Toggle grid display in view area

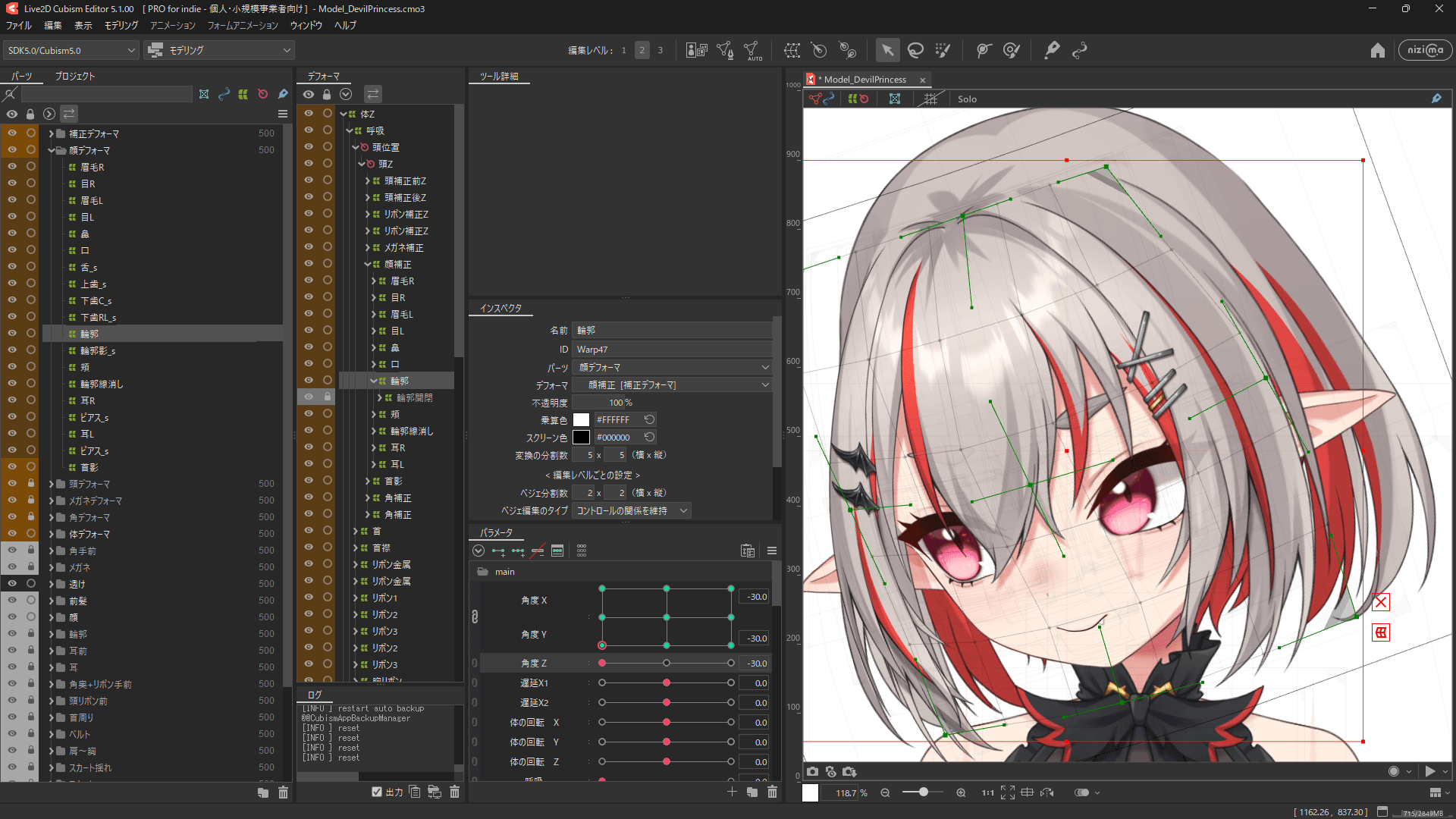coord(930,99)
